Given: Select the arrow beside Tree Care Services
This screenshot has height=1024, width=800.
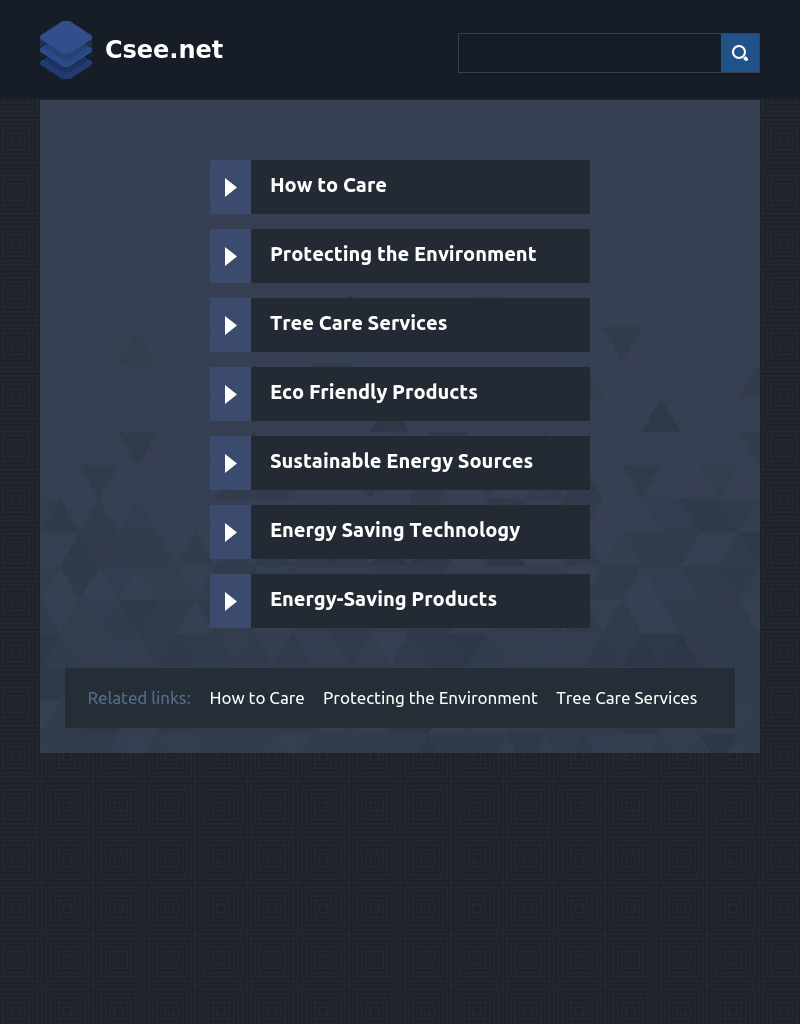Looking at the screenshot, I should (230, 325).
